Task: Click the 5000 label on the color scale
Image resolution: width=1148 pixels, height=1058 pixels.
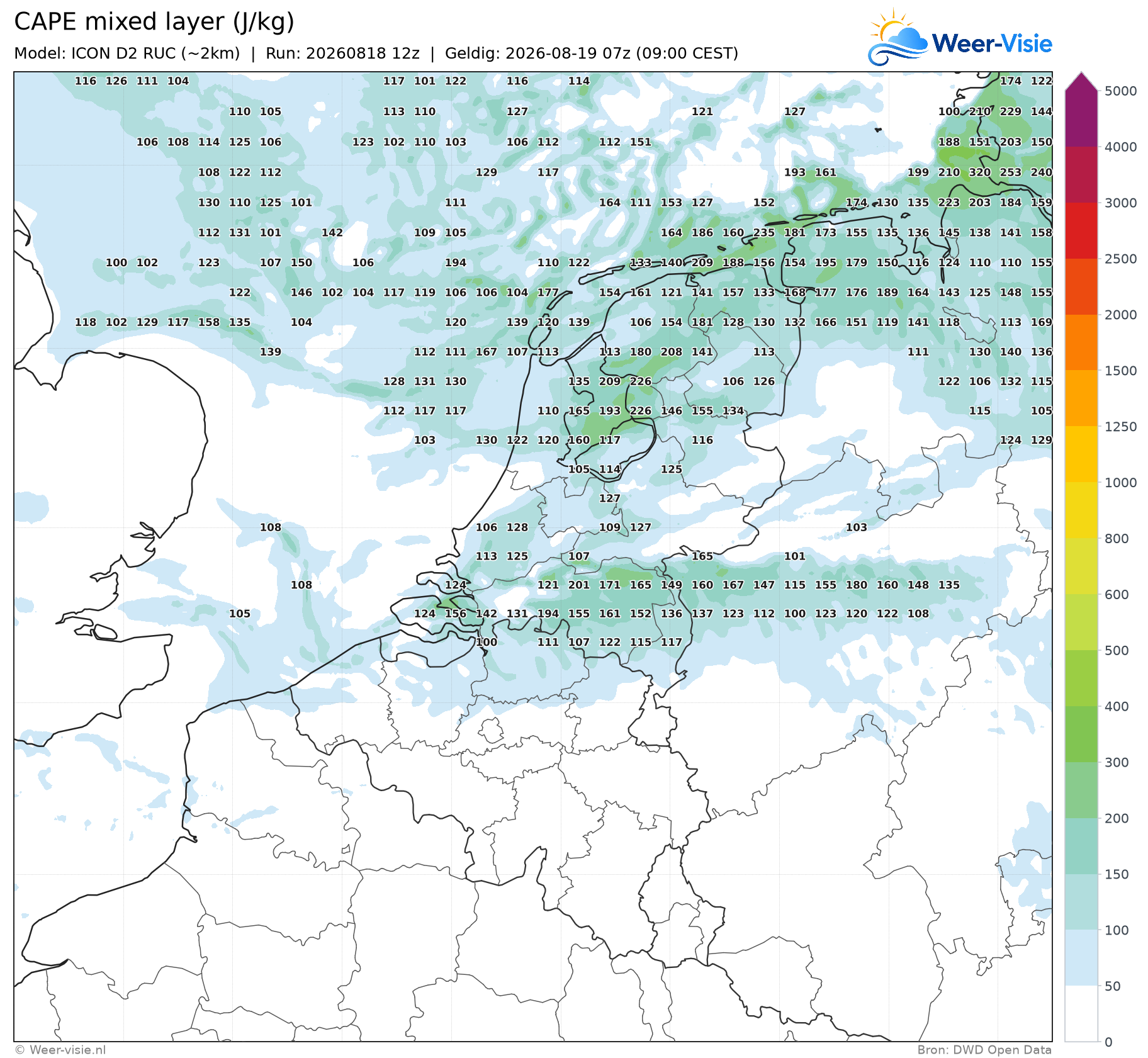Action: coord(1121,91)
